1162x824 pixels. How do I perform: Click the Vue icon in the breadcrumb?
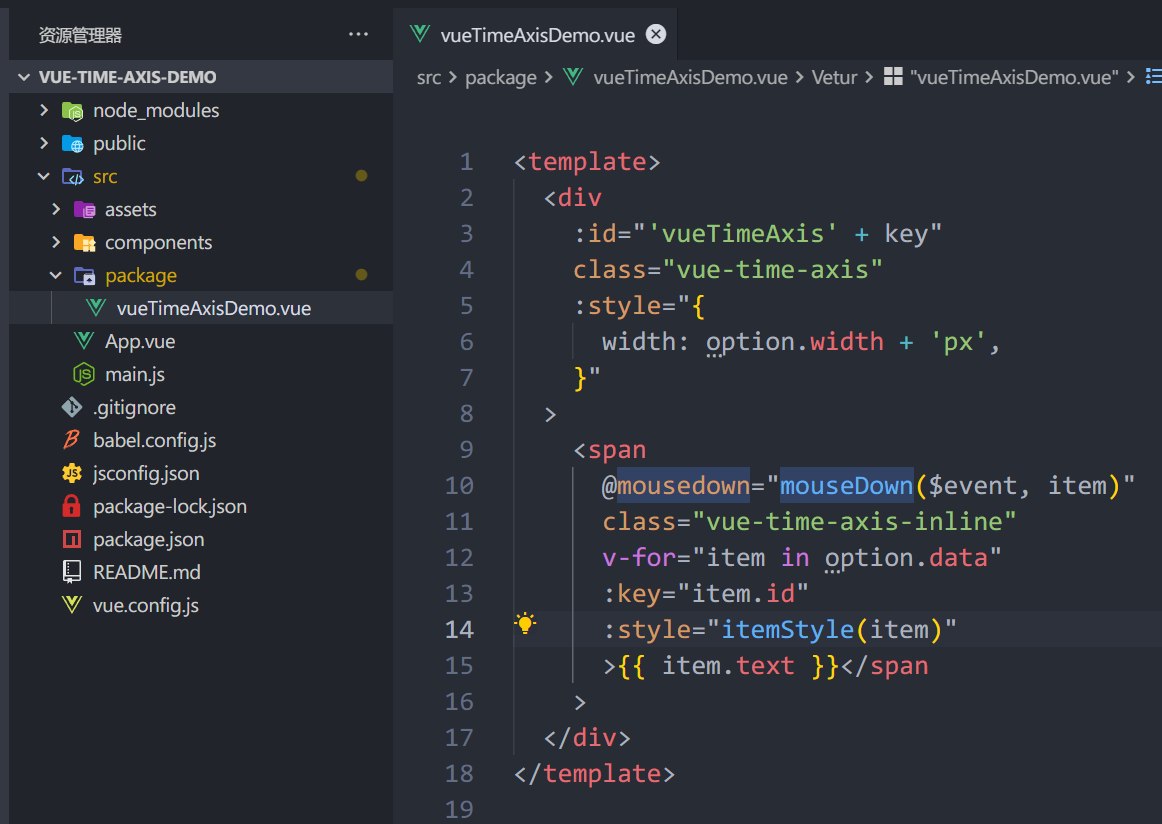(x=573, y=76)
